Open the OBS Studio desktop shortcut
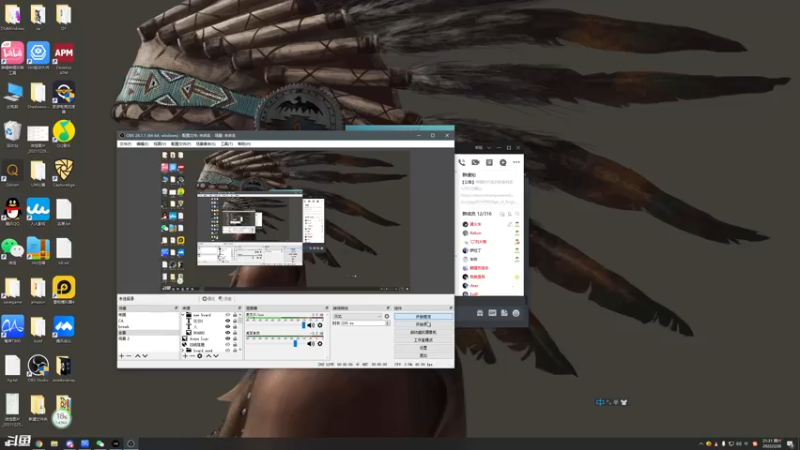 coord(38,366)
